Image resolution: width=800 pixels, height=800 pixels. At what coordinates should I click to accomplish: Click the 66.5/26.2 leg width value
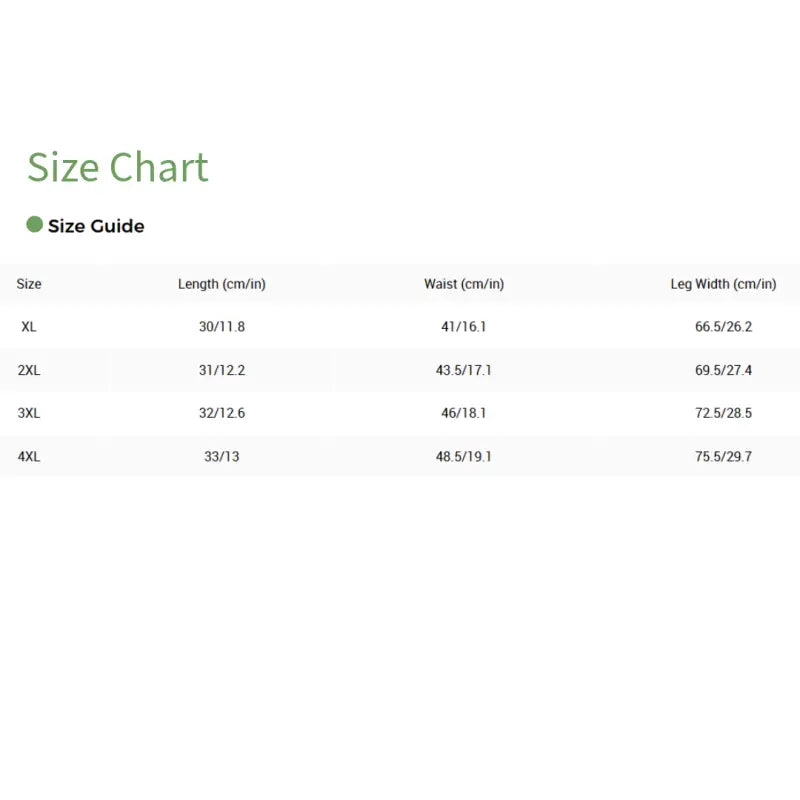(724, 327)
